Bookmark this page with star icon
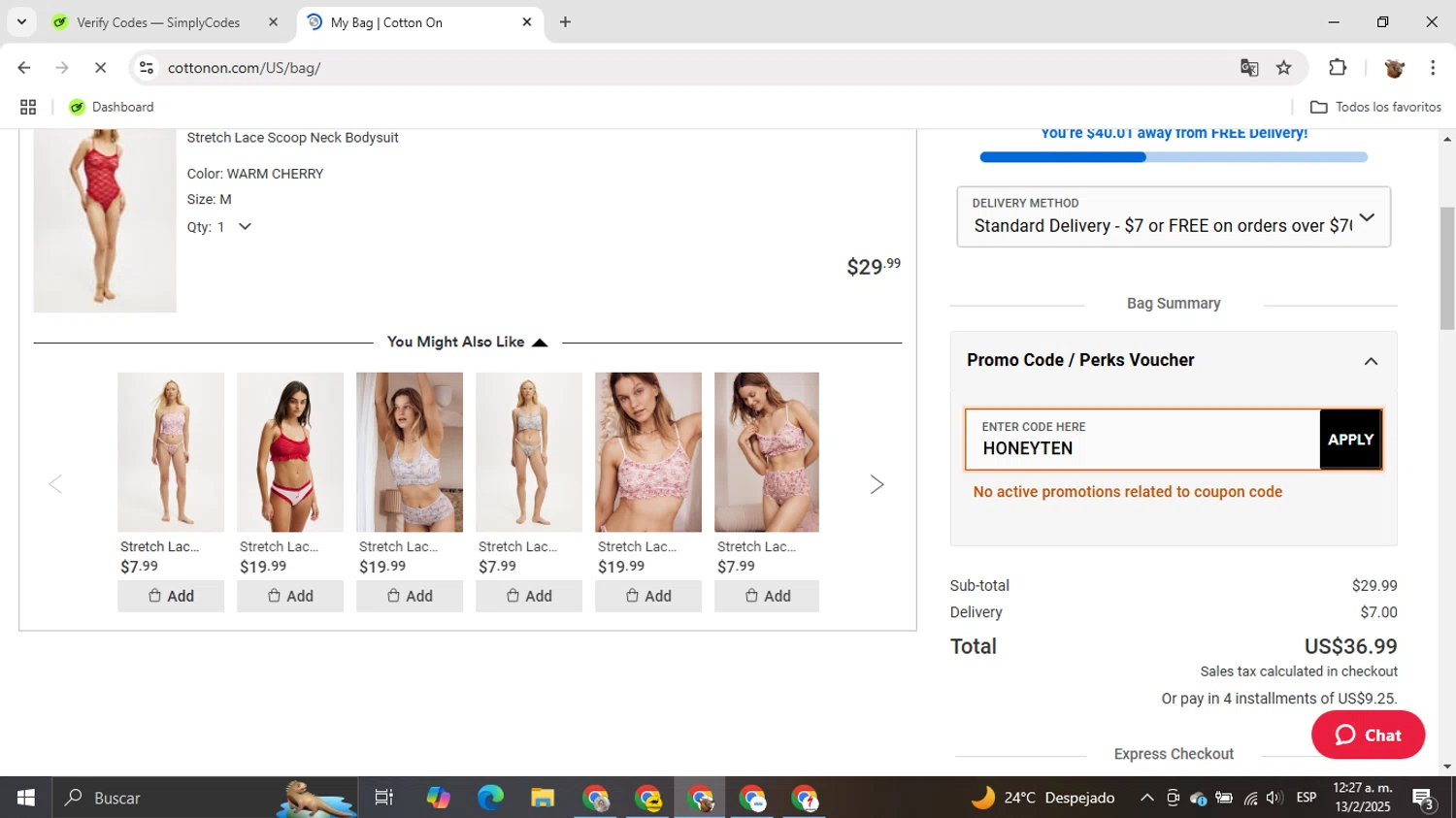The width and height of the screenshot is (1456, 818). (x=1284, y=68)
